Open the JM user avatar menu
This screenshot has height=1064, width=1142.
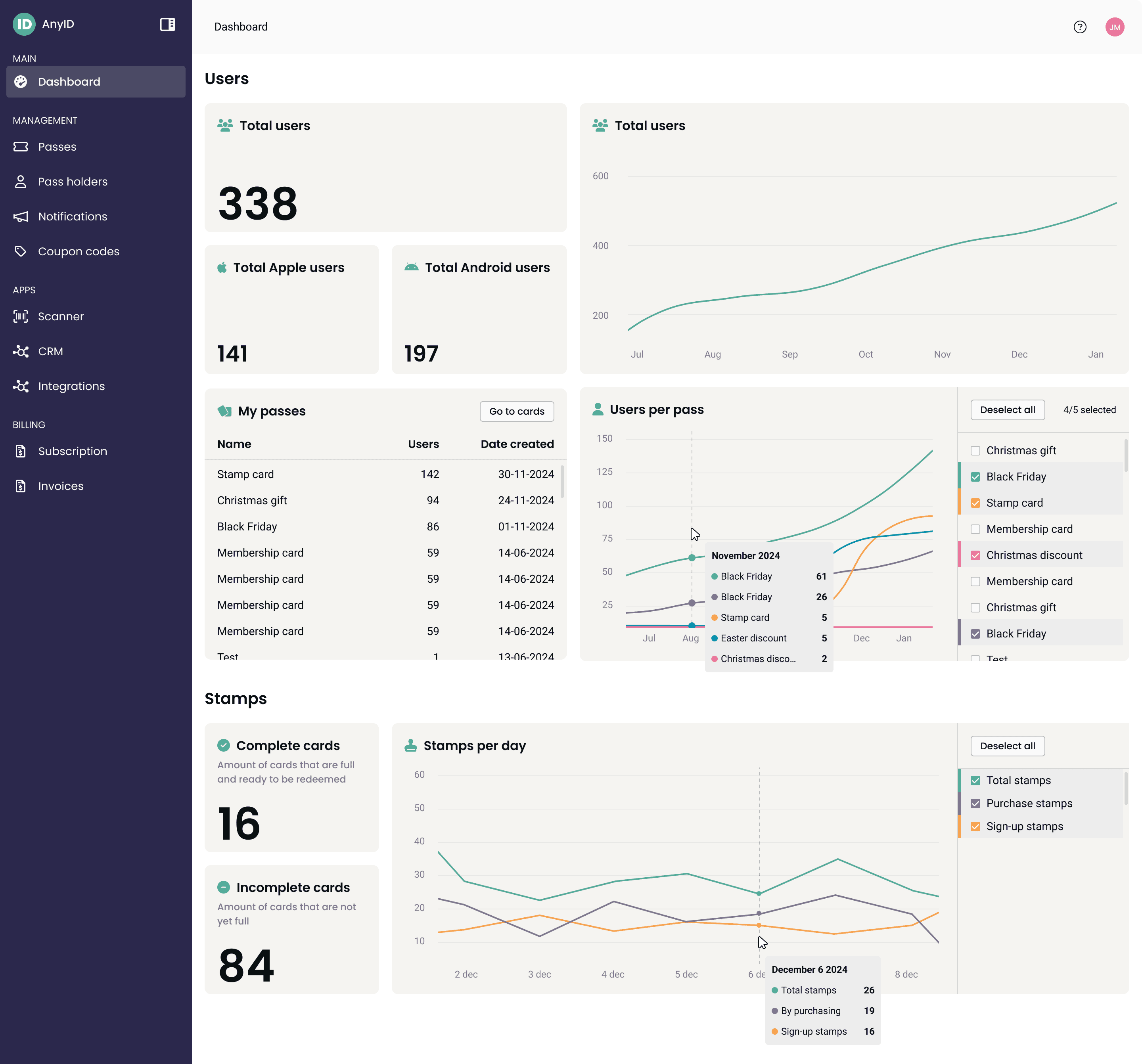tap(1114, 27)
